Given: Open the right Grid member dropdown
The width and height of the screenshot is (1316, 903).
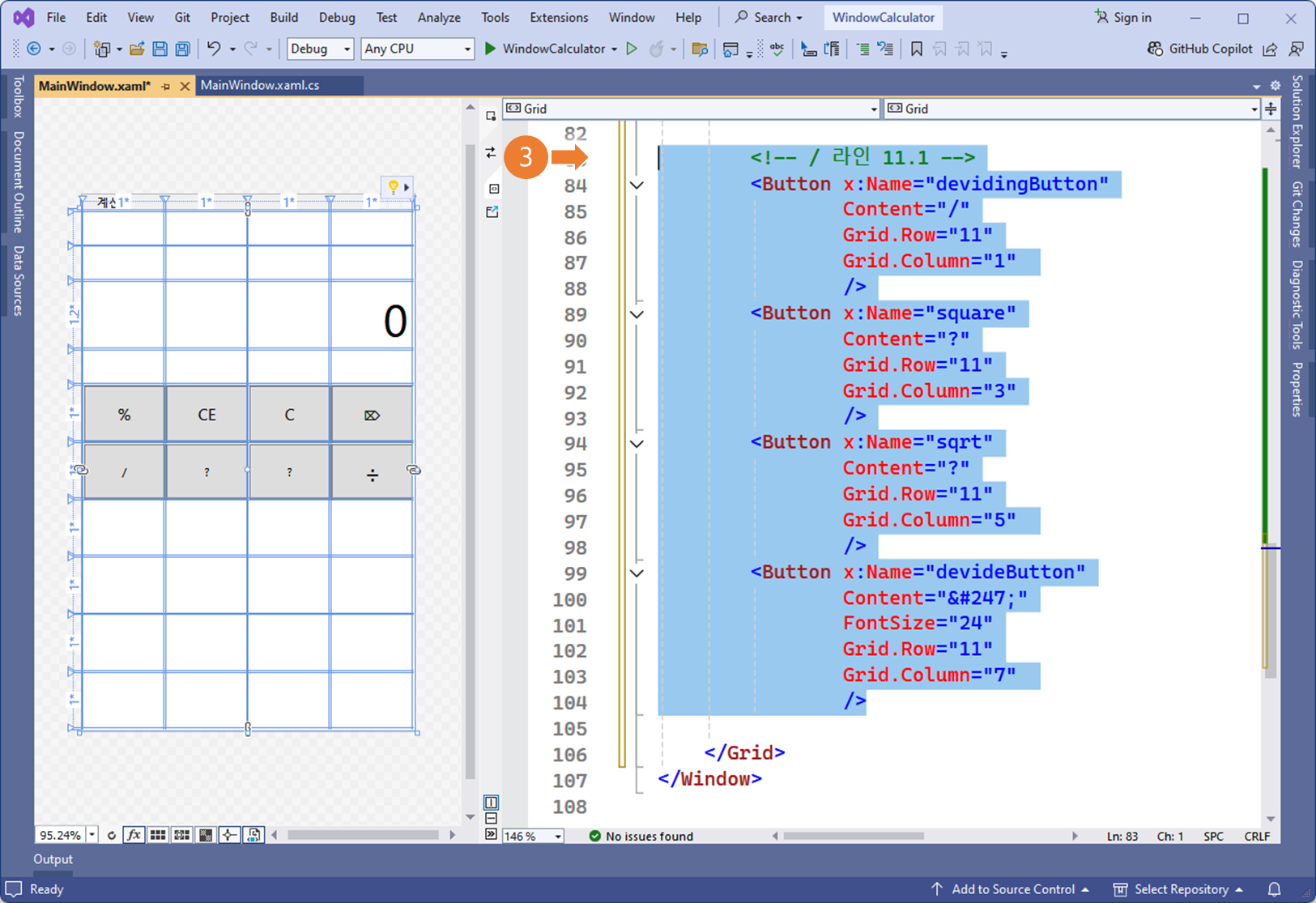Looking at the screenshot, I should (x=1071, y=109).
